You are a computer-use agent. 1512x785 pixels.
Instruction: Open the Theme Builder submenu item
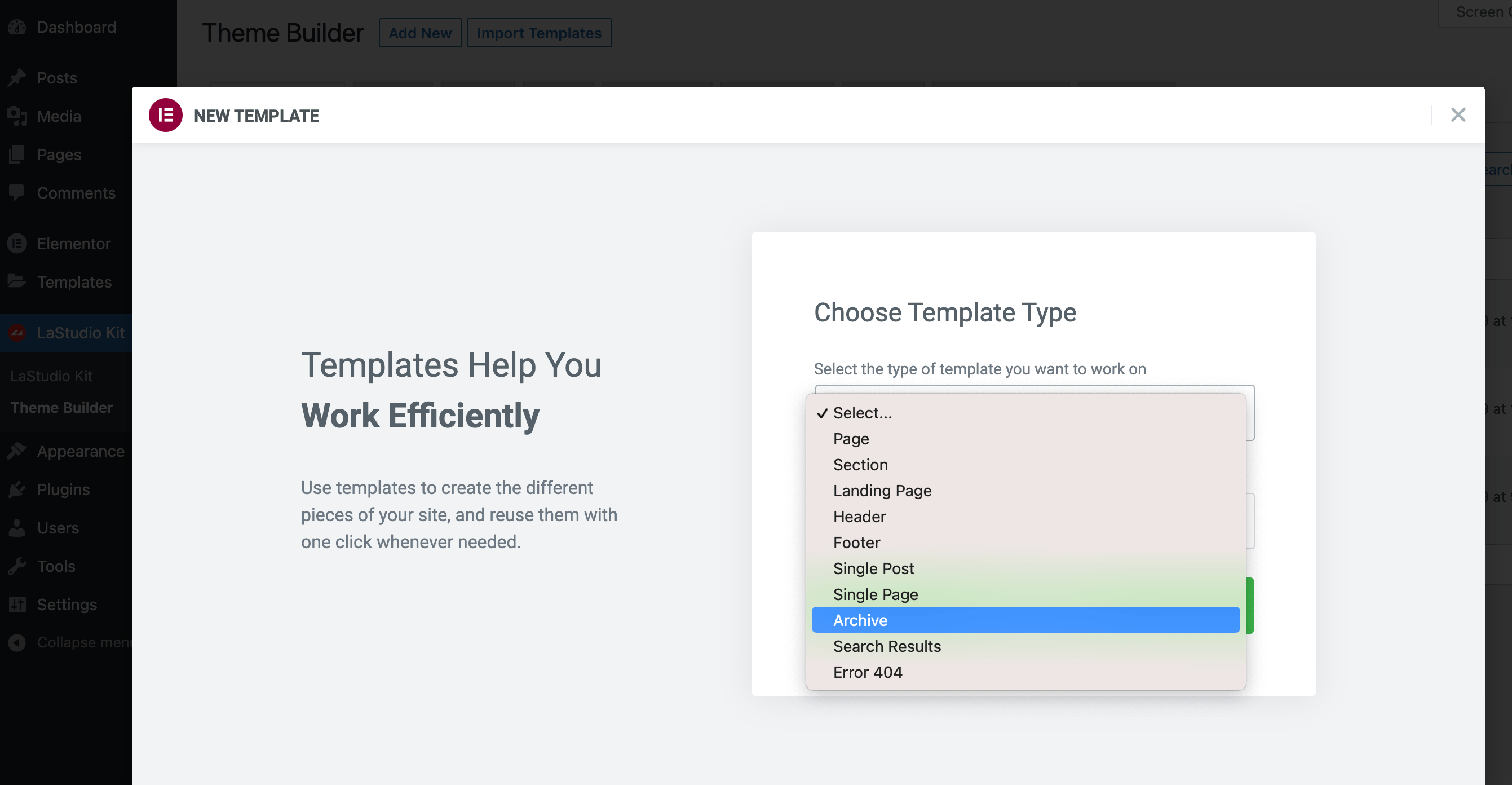(x=61, y=408)
